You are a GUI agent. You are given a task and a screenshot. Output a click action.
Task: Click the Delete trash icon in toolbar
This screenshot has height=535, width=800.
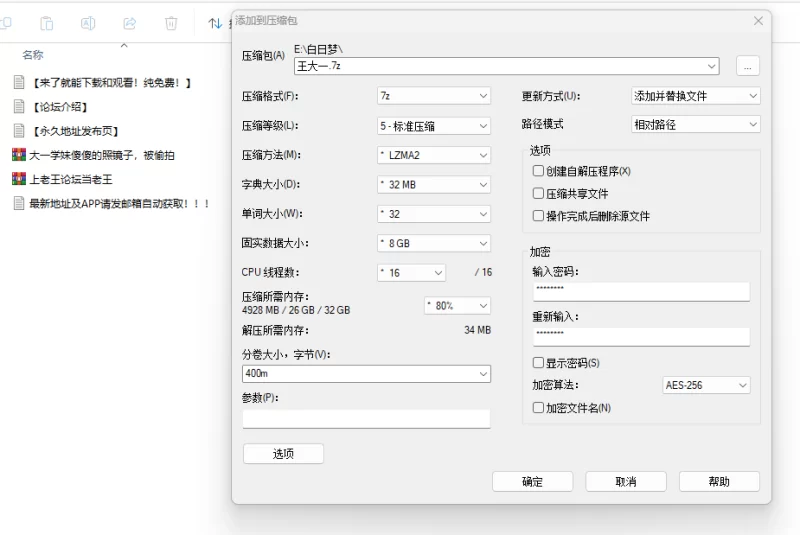tap(171, 22)
